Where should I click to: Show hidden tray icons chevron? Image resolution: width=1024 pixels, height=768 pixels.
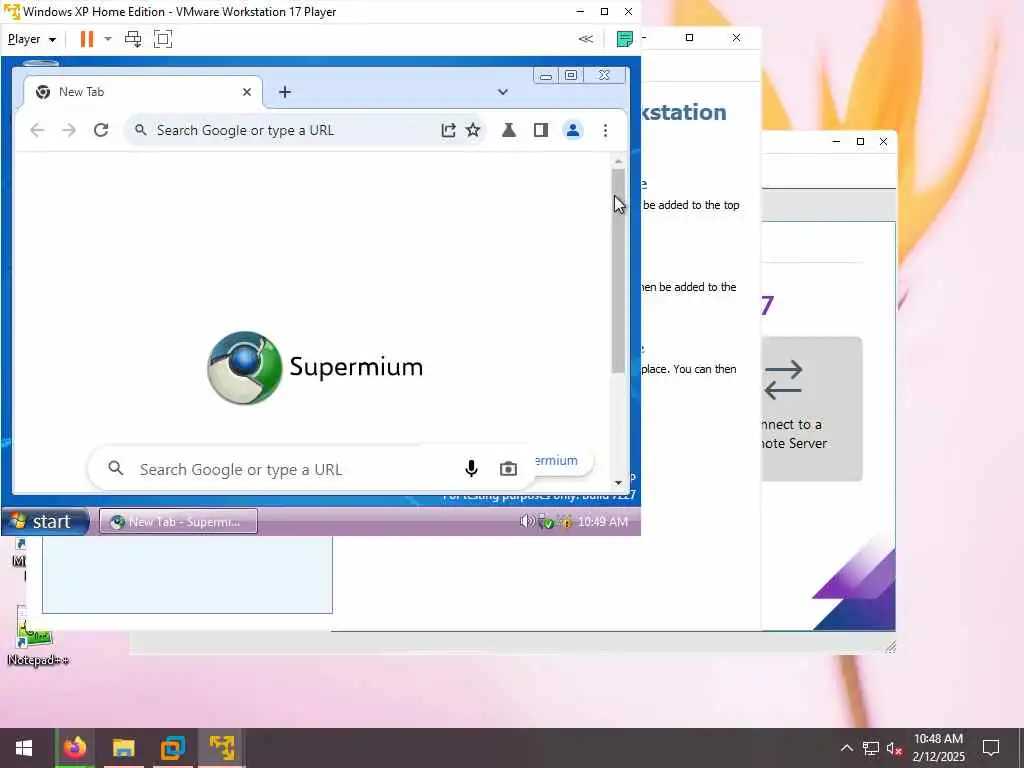(x=846, y=748)
